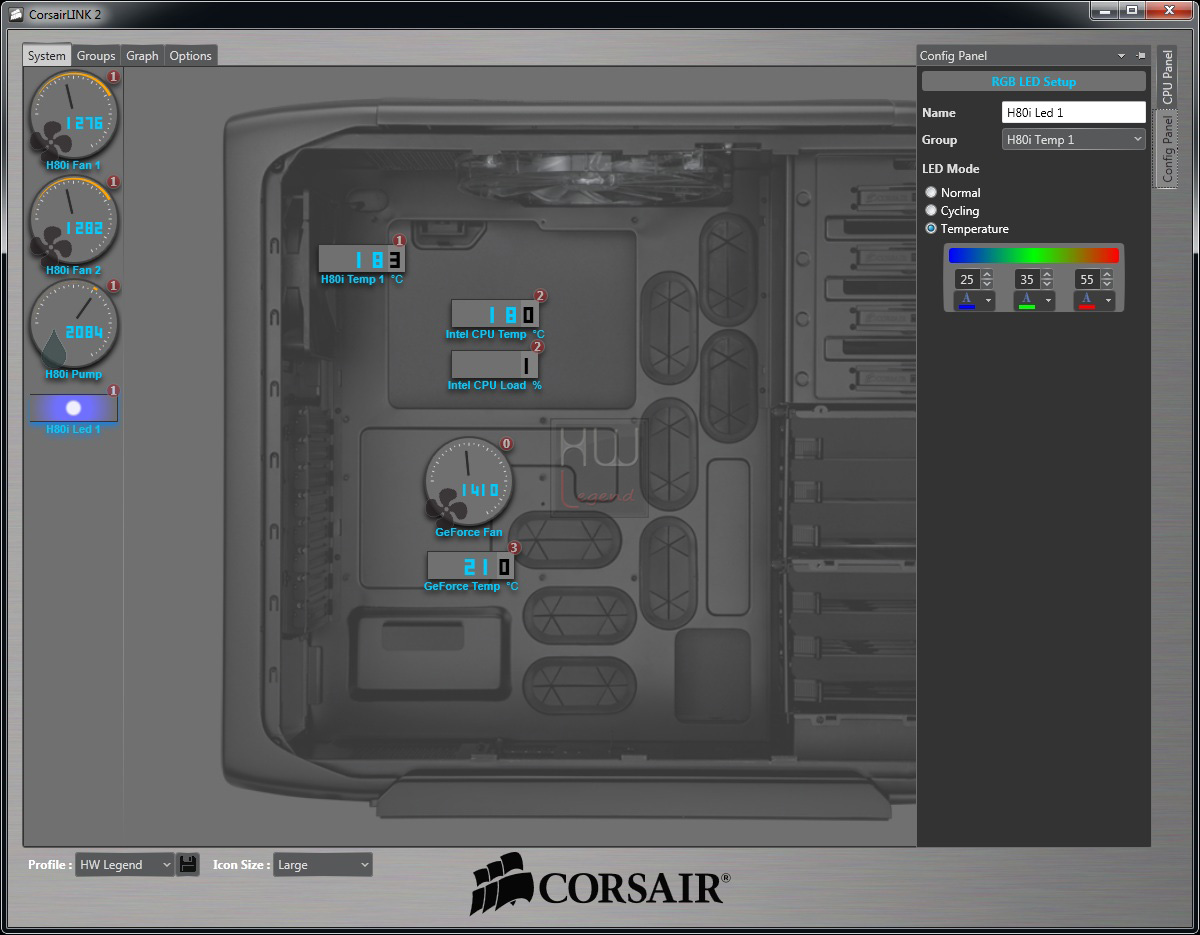1200x935 pixels.
Task: Open Config Panel window position menu arrow
Action: [1121, 56]
